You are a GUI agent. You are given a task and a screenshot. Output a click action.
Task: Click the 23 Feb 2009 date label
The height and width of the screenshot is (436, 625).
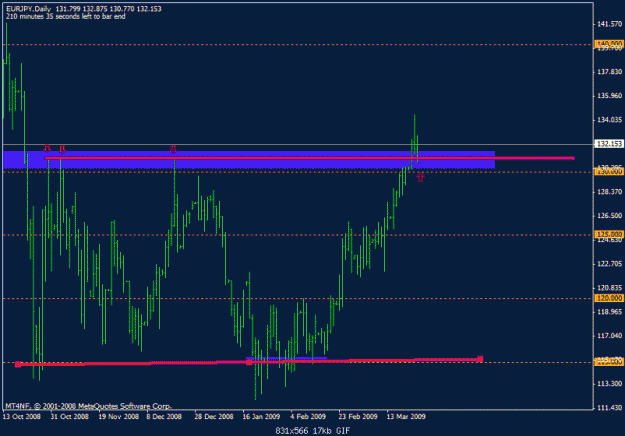pyautogui.click(x=358, y=416)
